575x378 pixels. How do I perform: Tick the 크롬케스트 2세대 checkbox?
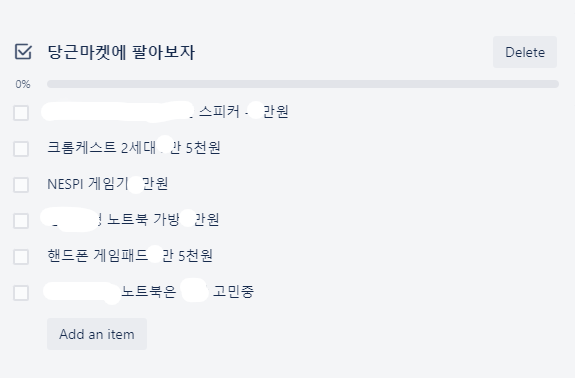pos(21,149)
